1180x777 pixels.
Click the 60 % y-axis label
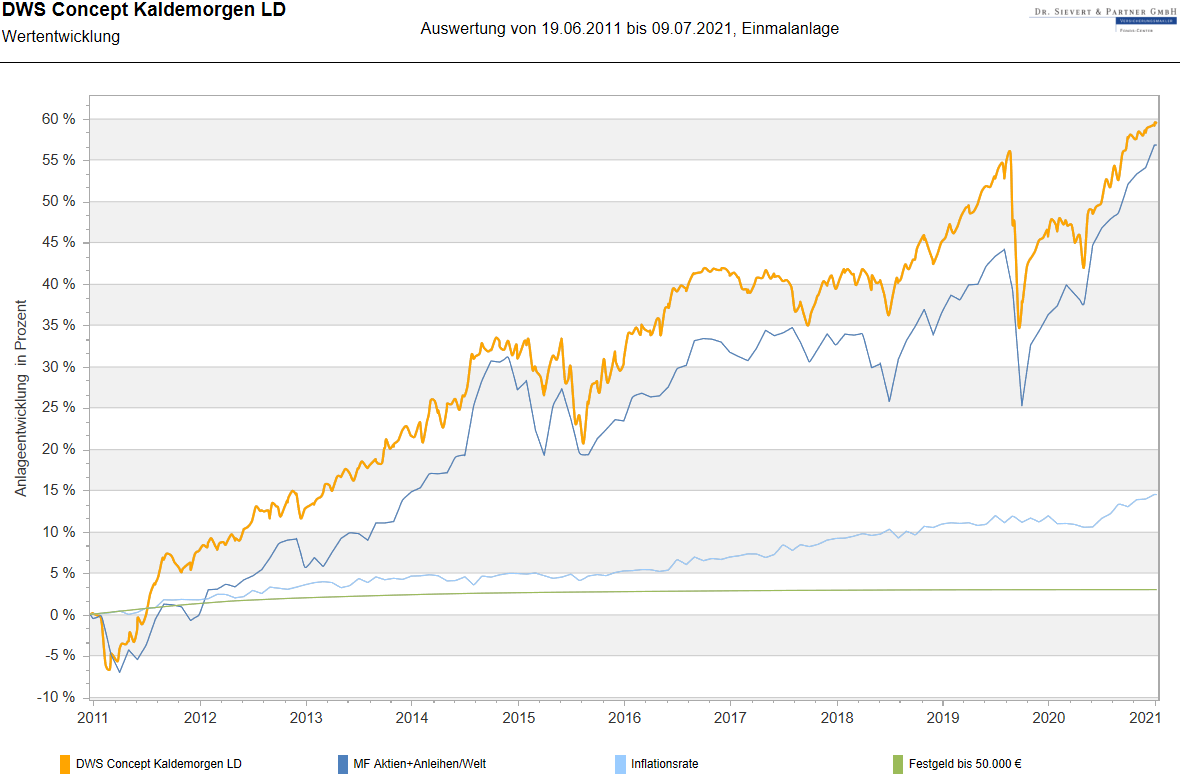pos(58,119)
